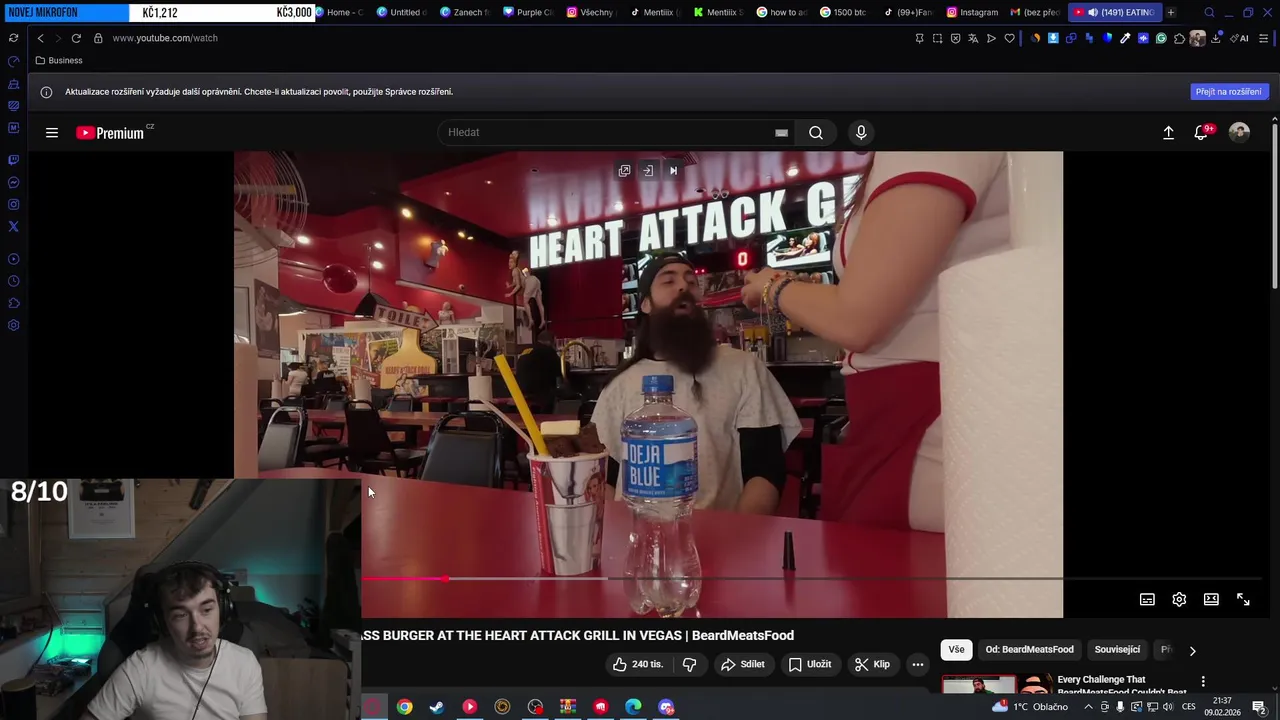Open the 1°C Oblačno weather widget
The height and width of the screenshot is (720, 1280).
pyautogui.click(x=1030, y=706)
